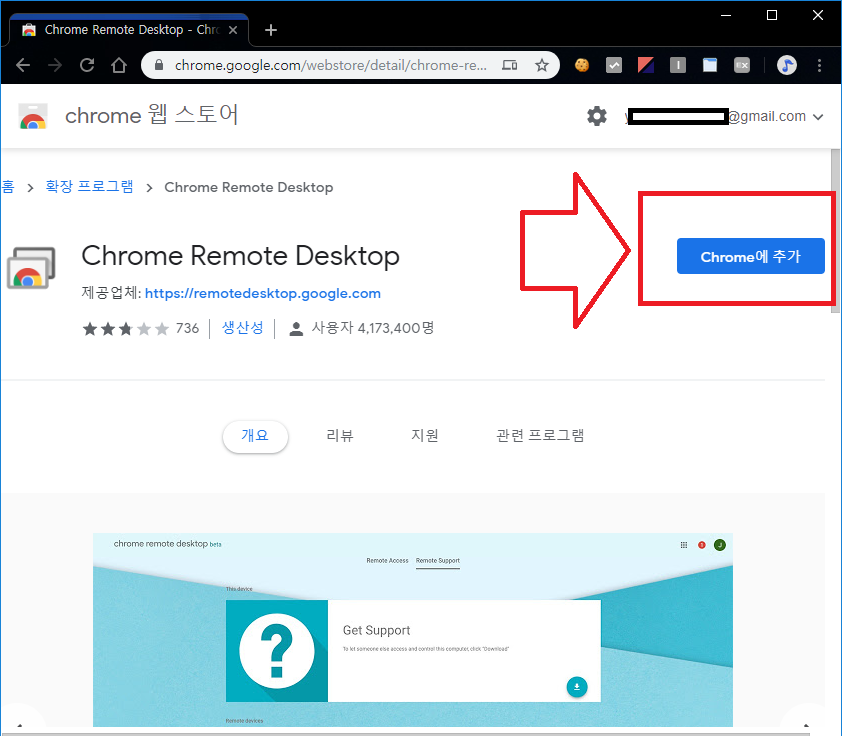This screenshot has height=736, width=842.
Task: Expand the gmail.com account dropdown
Action: click(x=818, y=117)
